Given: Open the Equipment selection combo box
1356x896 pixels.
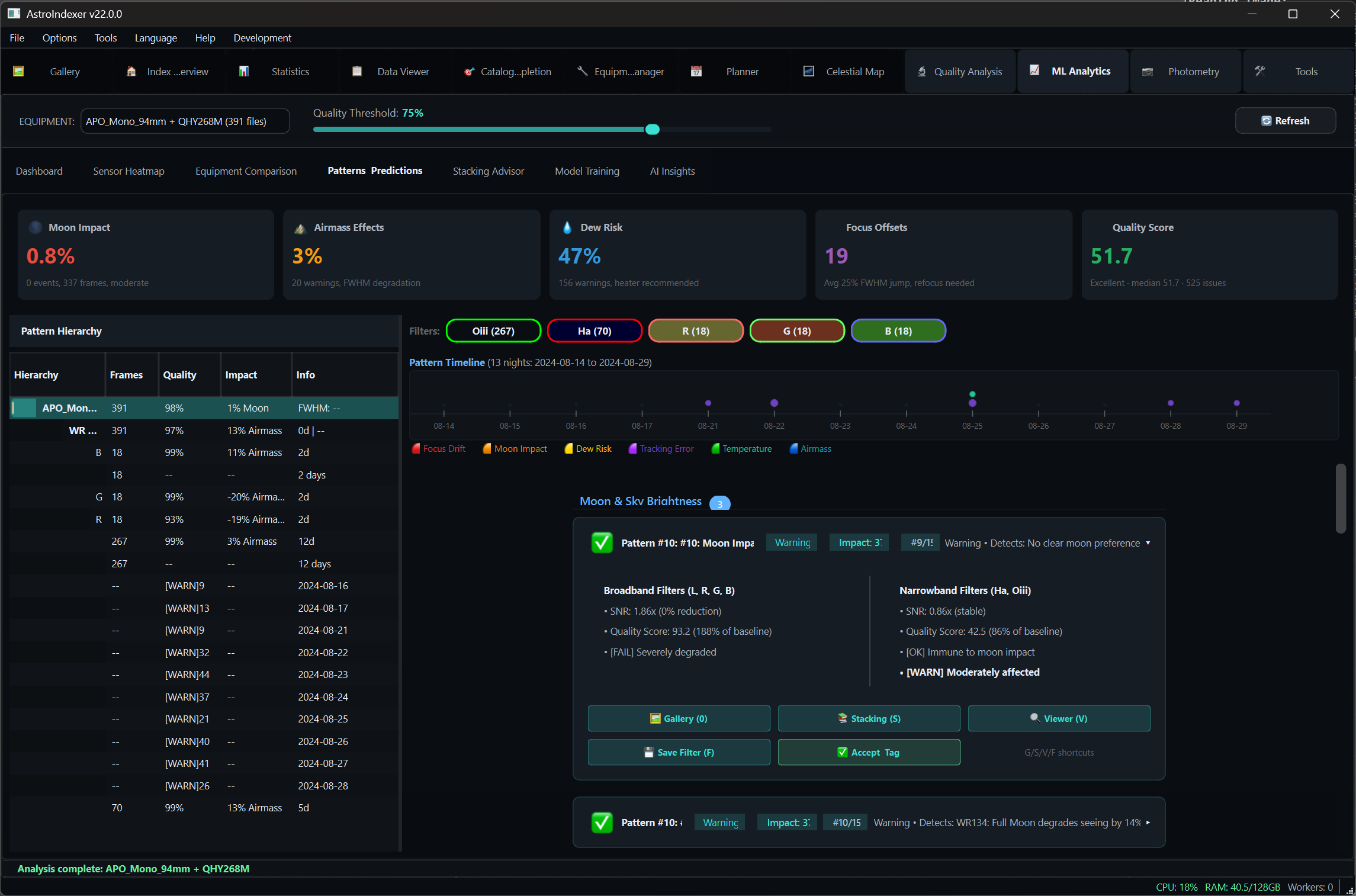Looking at the screenshot, I should click(x=185, y=121).
